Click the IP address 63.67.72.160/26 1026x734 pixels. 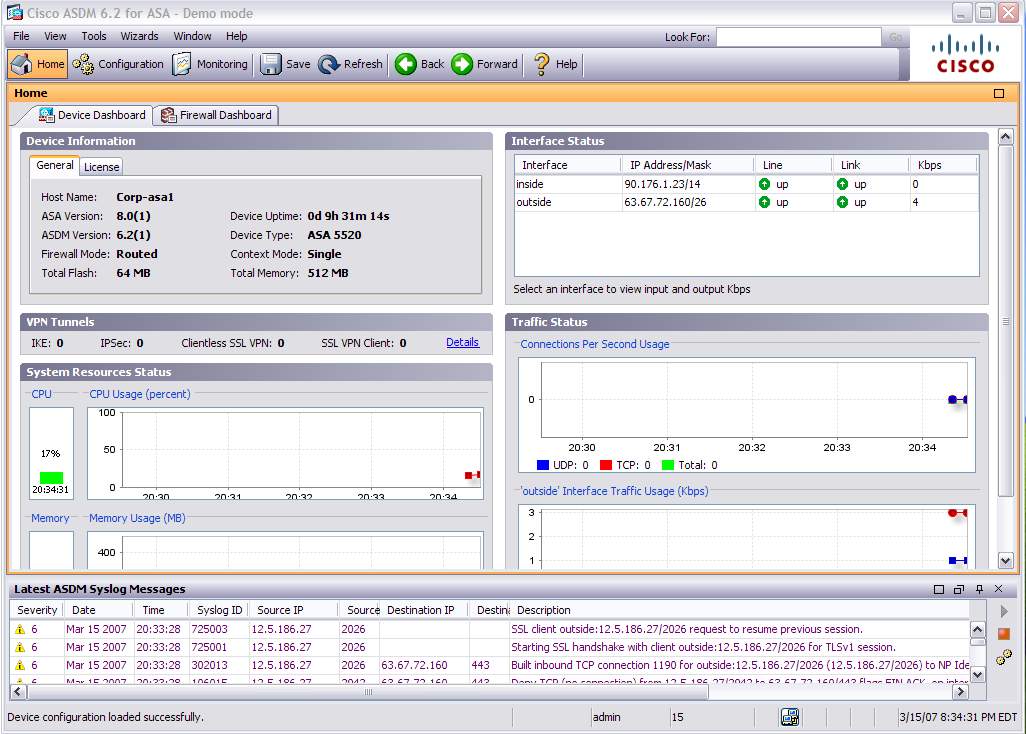coord(665,203)
